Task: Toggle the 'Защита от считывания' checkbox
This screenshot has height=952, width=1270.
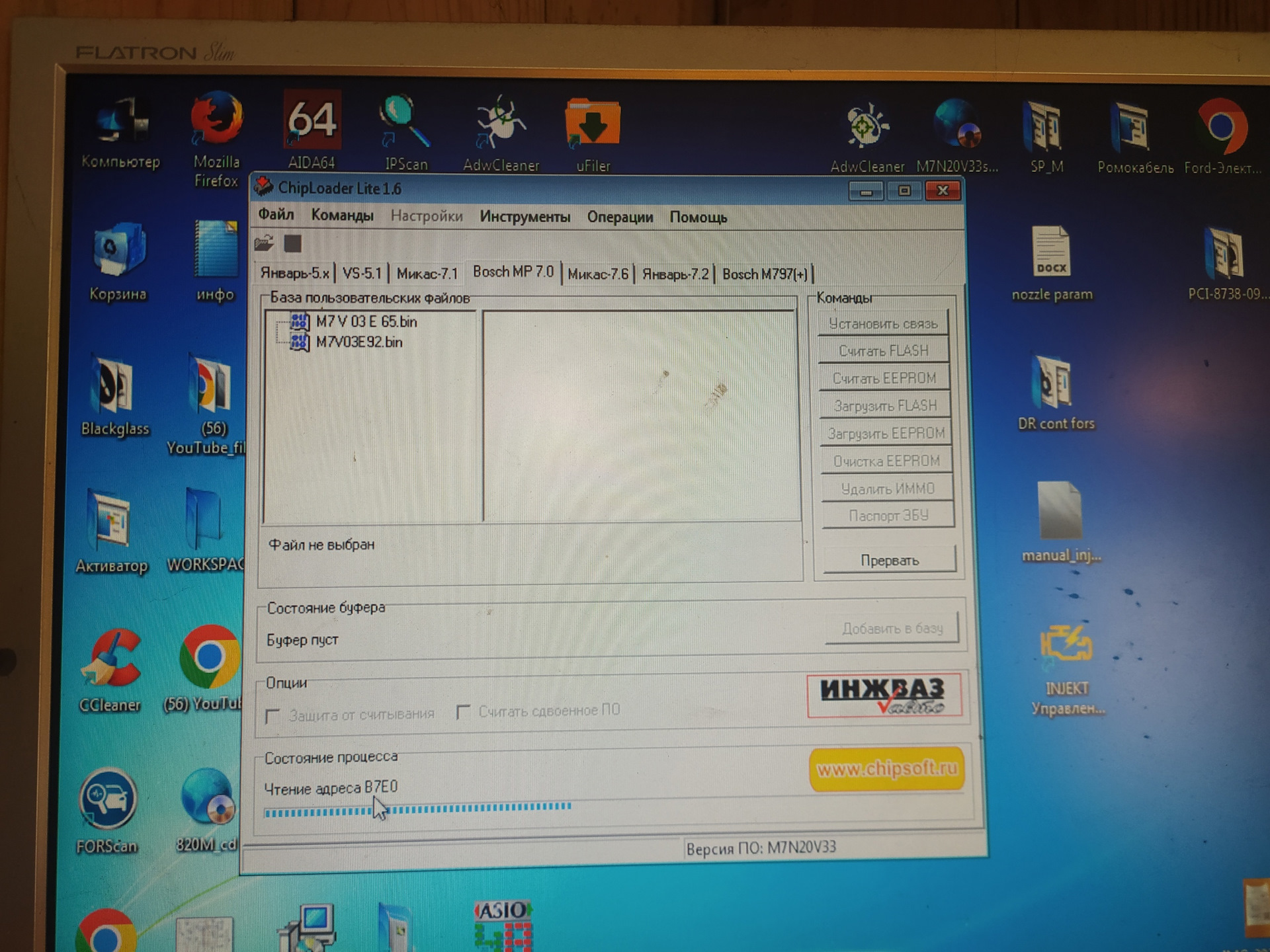Action: (x=273, y=716)
